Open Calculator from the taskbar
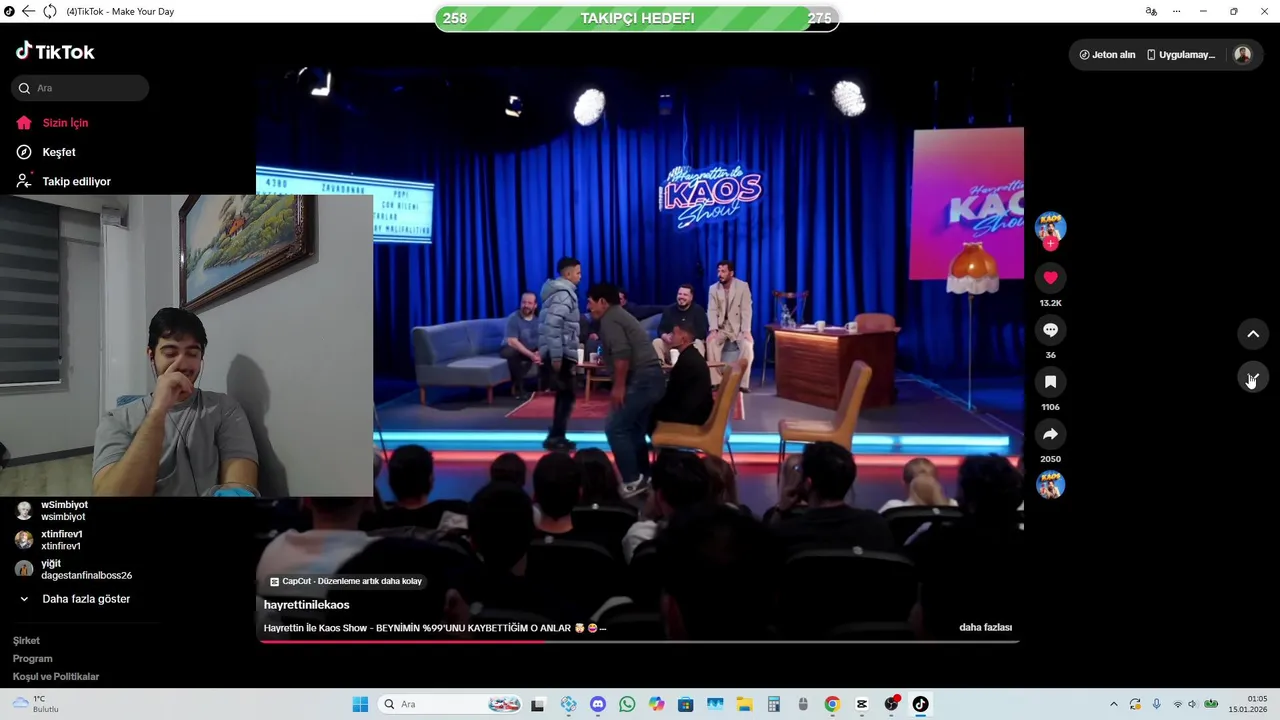Screen dimensions: 1280x720 point(773,704)
